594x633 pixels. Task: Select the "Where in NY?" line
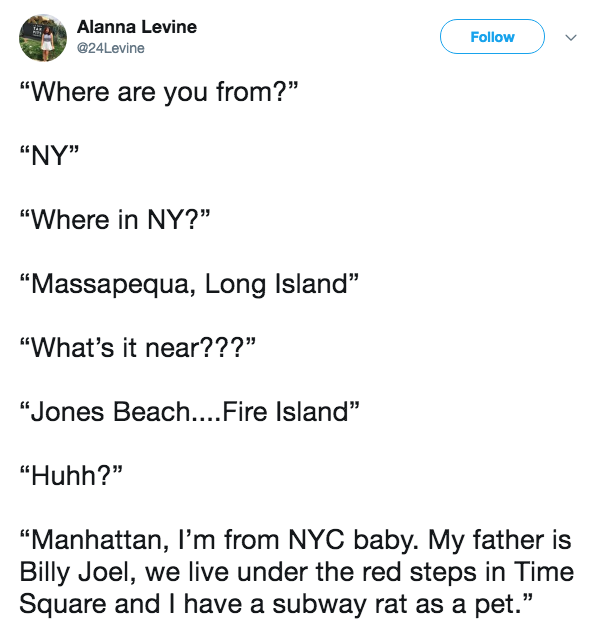[x=115, y=220]
